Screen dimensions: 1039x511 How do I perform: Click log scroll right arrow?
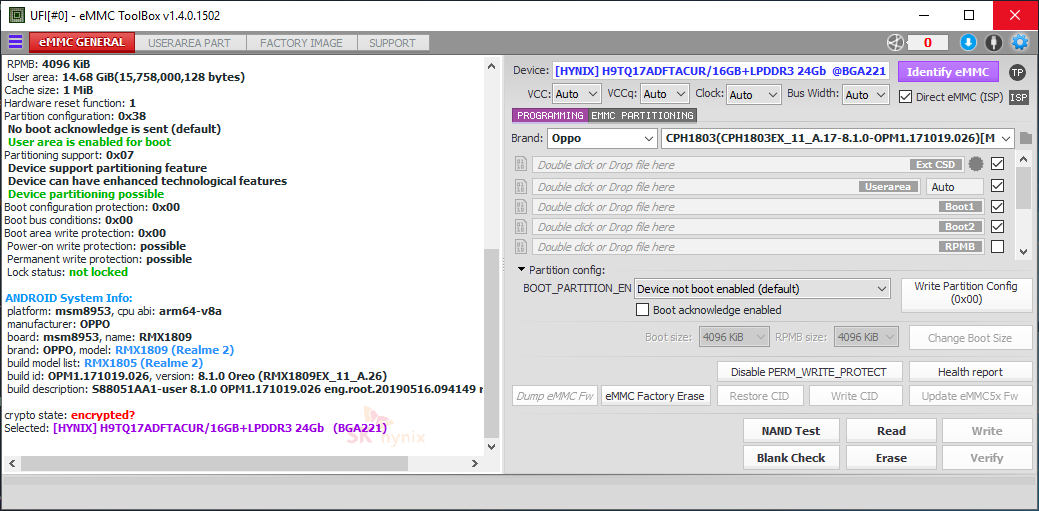[x=474, y=464]
